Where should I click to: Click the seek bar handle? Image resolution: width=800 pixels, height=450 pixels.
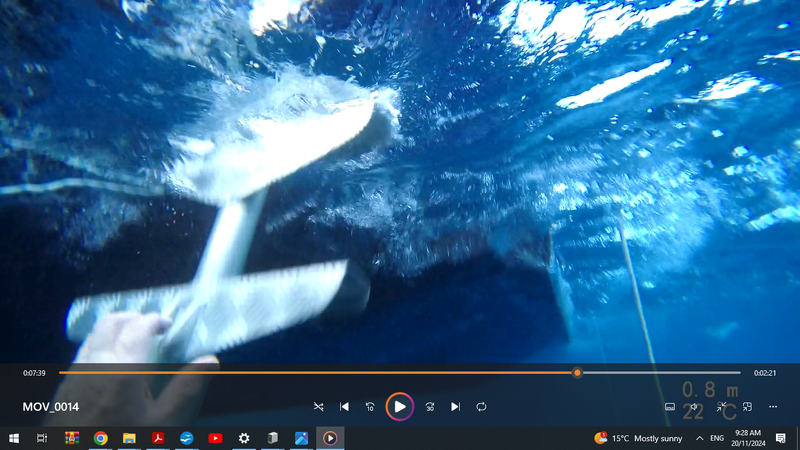577,373
